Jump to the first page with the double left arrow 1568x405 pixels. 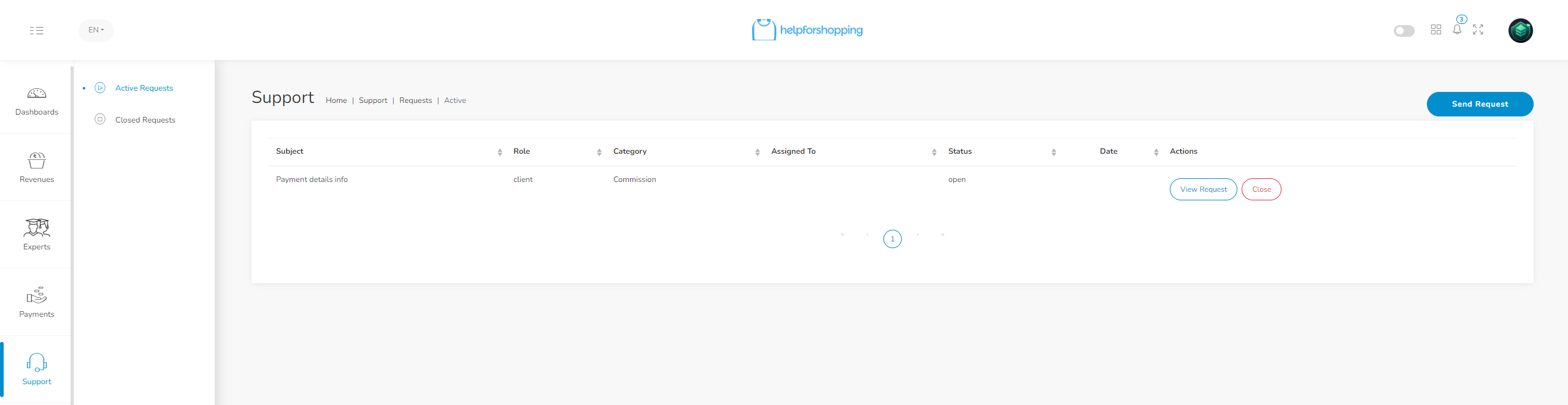[842, 235]
